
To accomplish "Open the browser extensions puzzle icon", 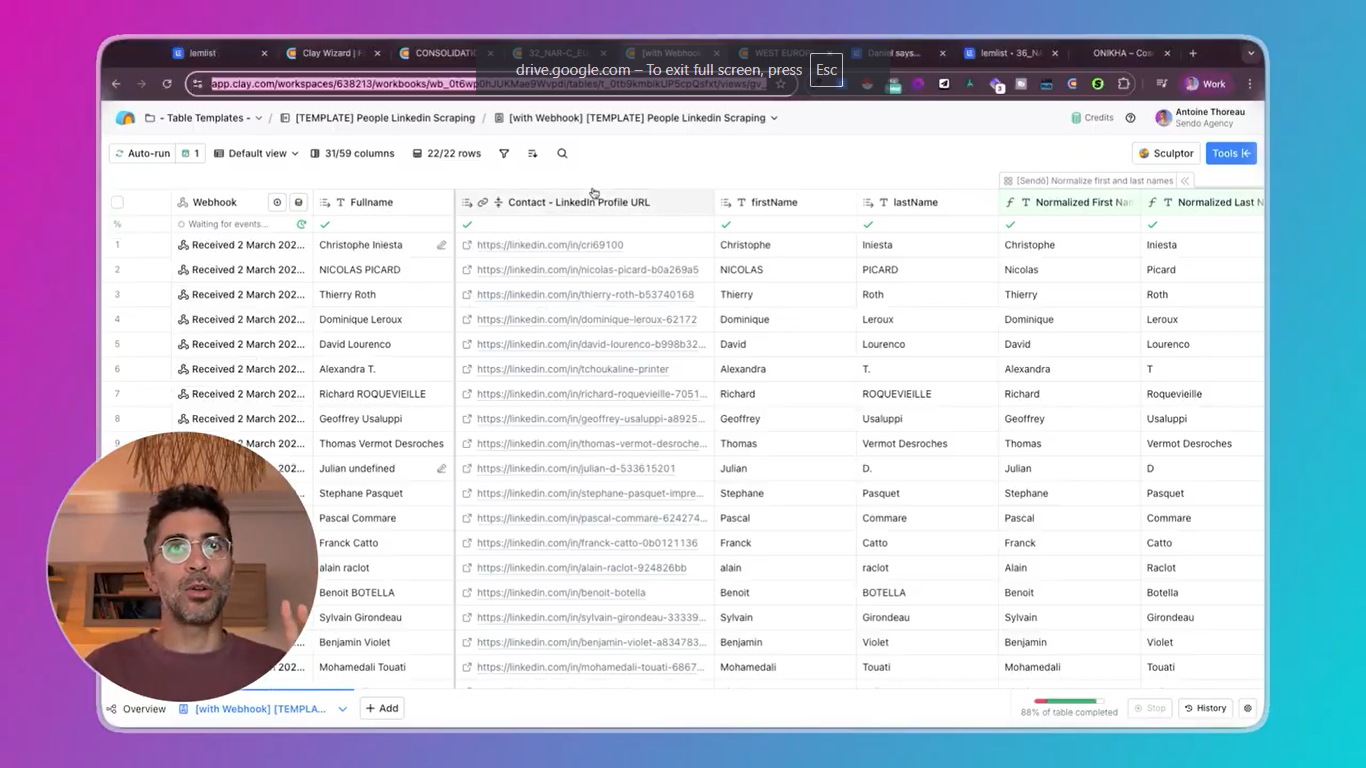I will pyautogui.click(x=1124, y=84).
